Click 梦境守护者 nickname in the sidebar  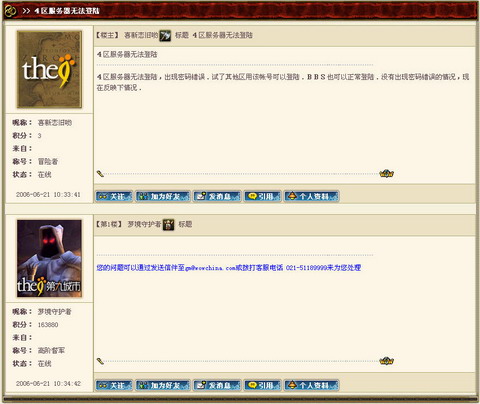coord(55,312)
